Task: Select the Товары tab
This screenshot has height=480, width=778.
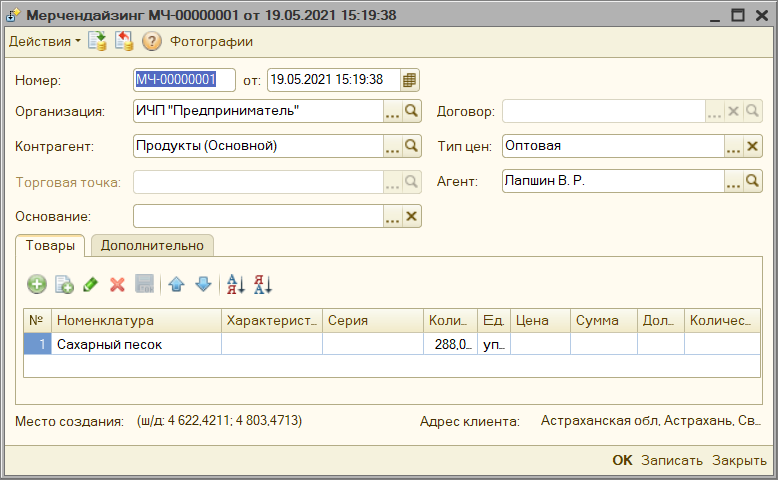Action: 50,246
